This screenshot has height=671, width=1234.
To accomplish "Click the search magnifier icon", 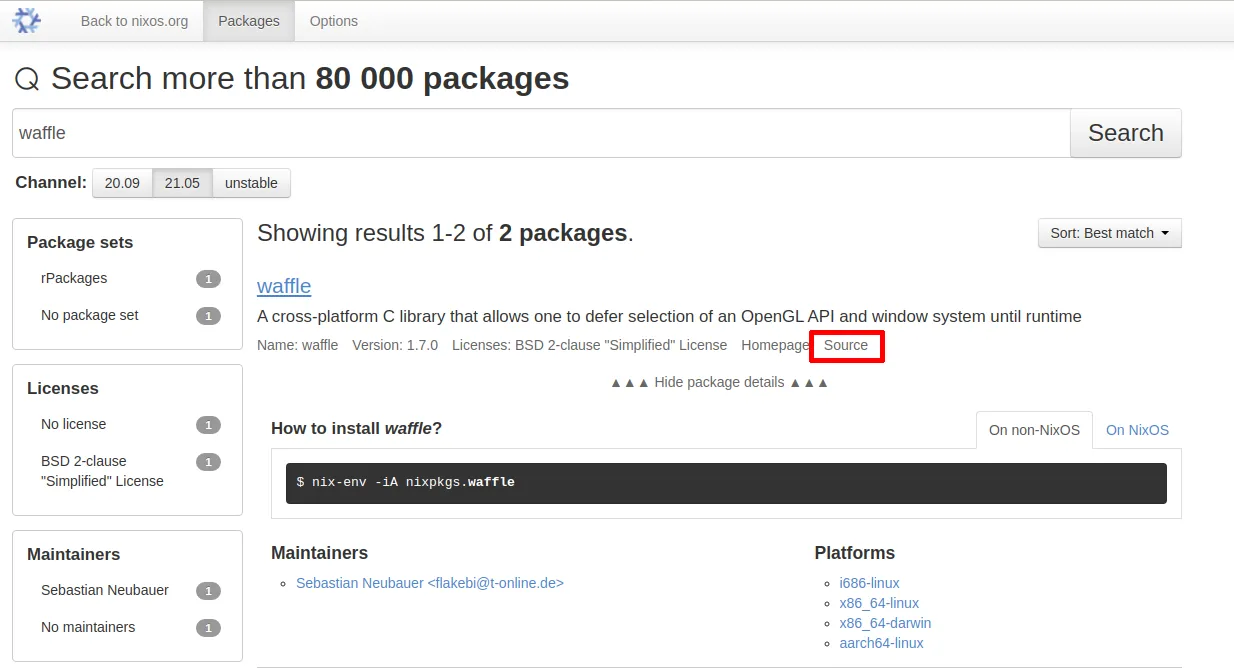I will tap(26, 78).
